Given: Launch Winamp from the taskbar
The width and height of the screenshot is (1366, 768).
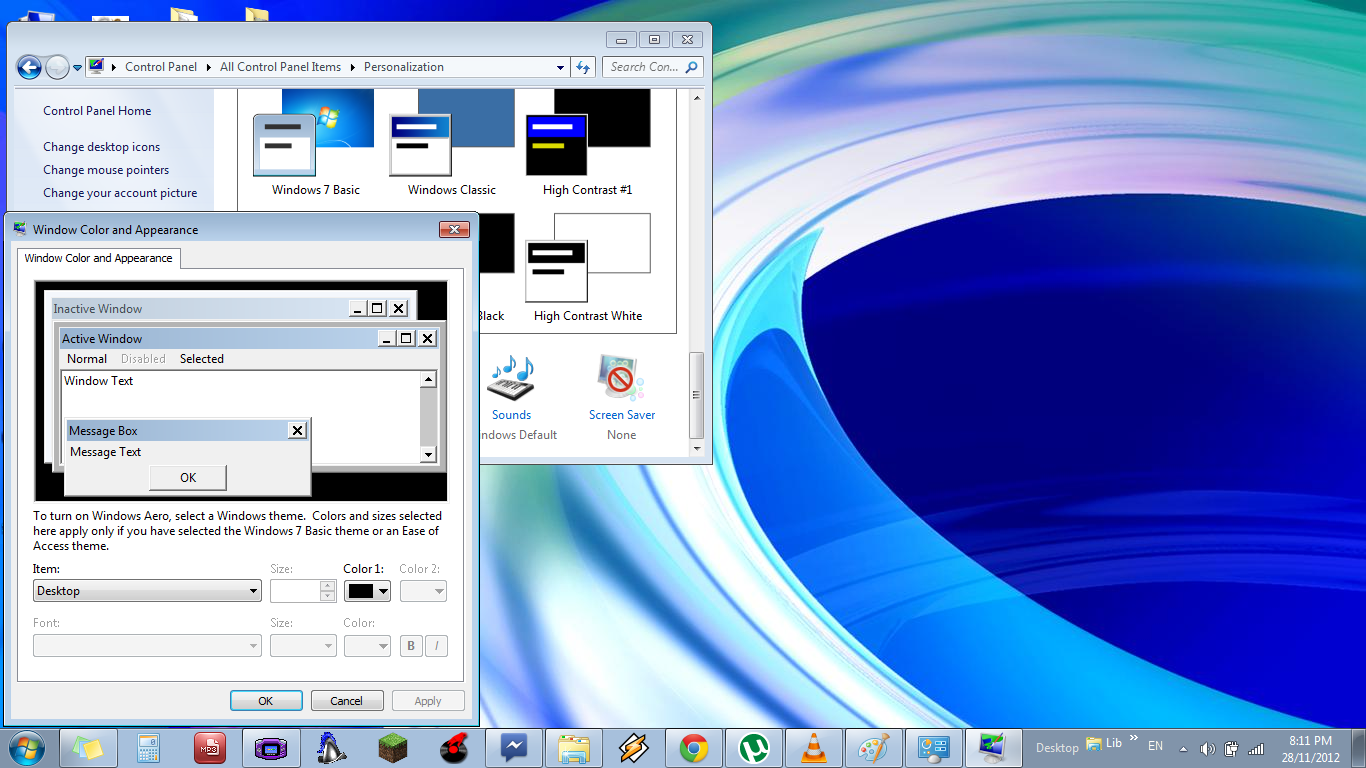Looking at the screenshot, I should tap(634, 747).
